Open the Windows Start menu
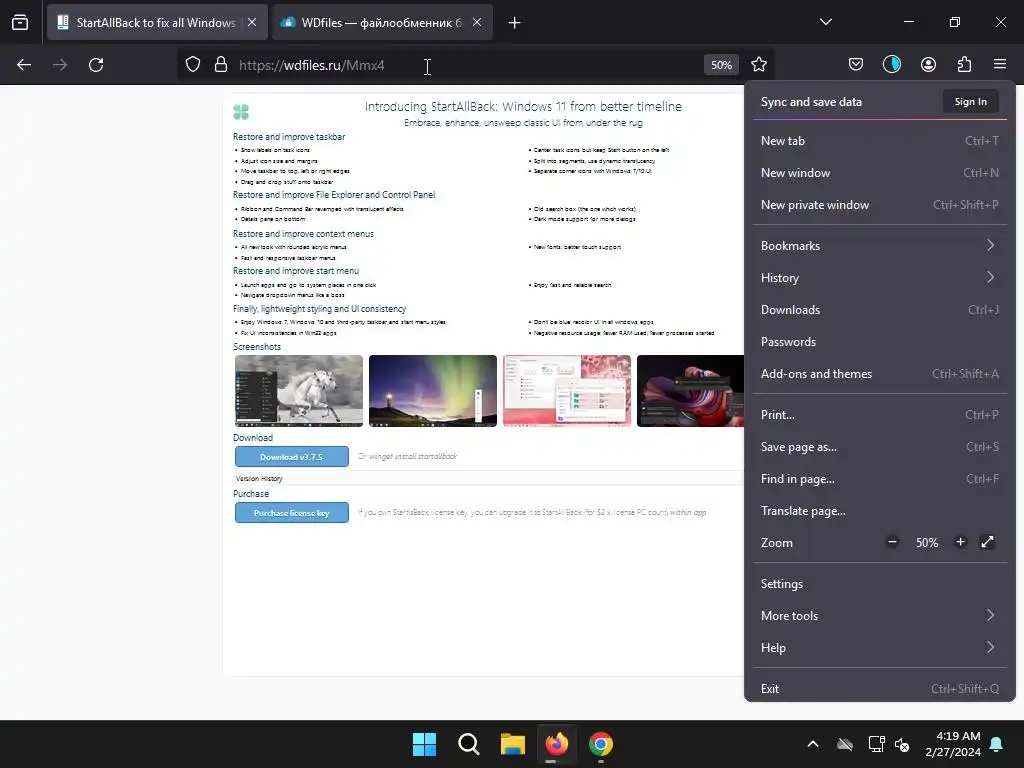The height and width of the screenshot is (768, 1024). click(424, 744)
